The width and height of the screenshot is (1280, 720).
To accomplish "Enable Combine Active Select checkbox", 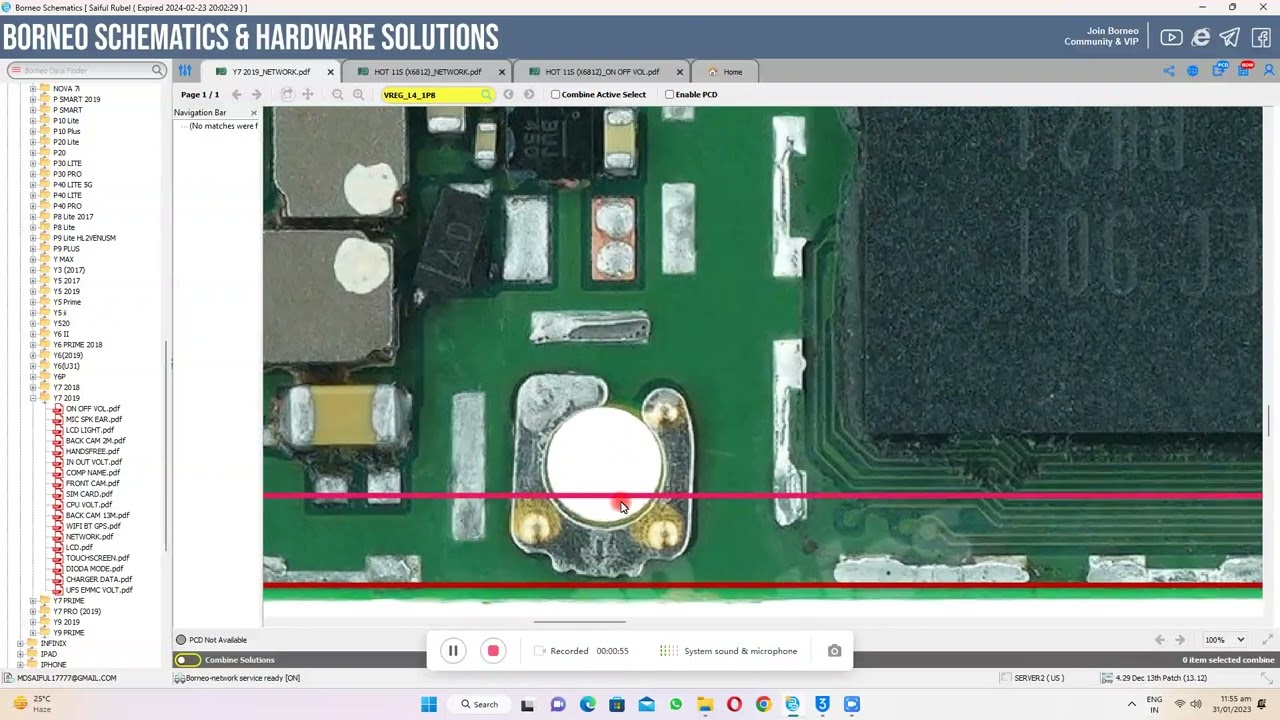I will coord(555,94).
